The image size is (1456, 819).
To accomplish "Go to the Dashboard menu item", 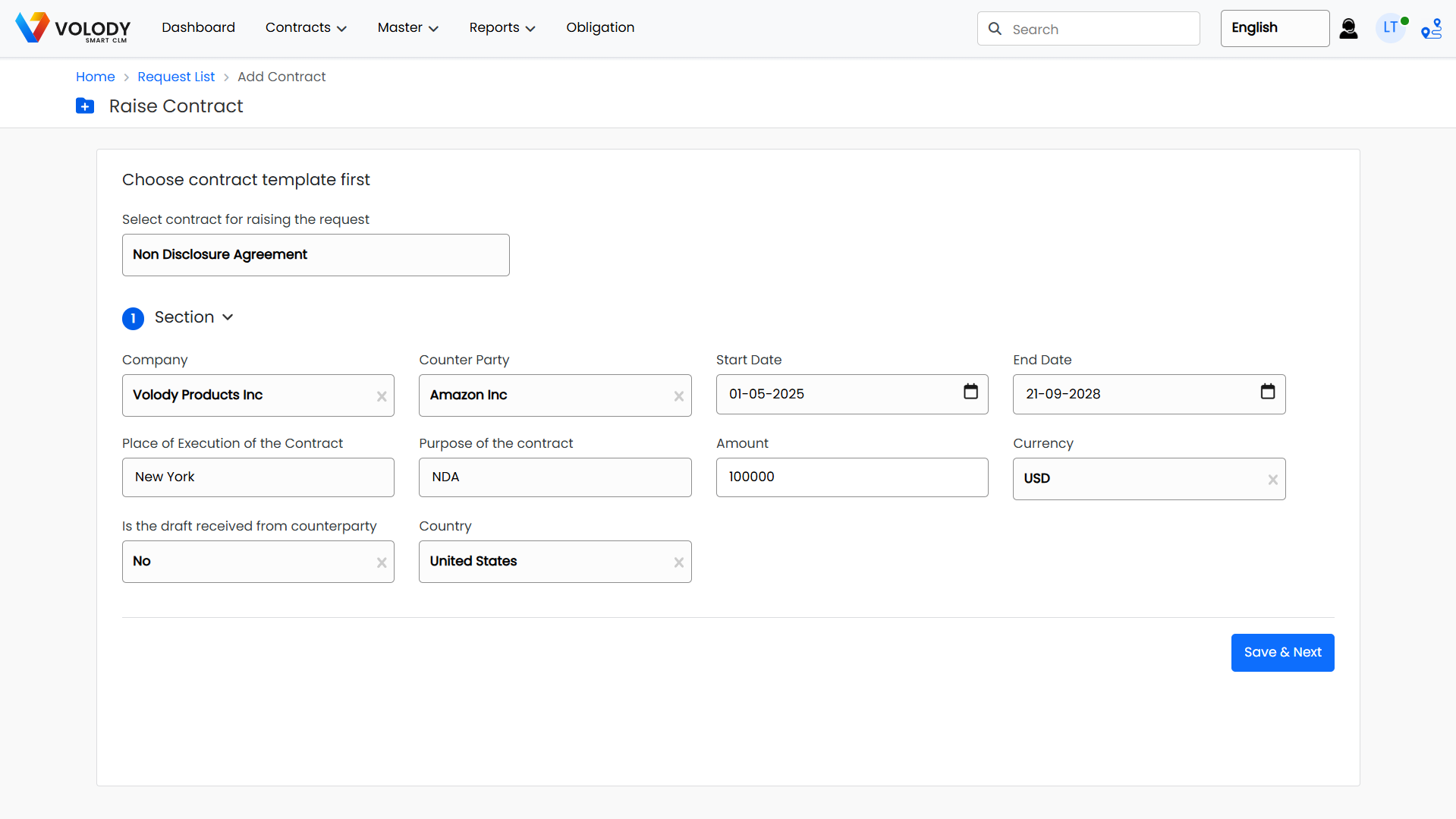I will click(198, 28).
